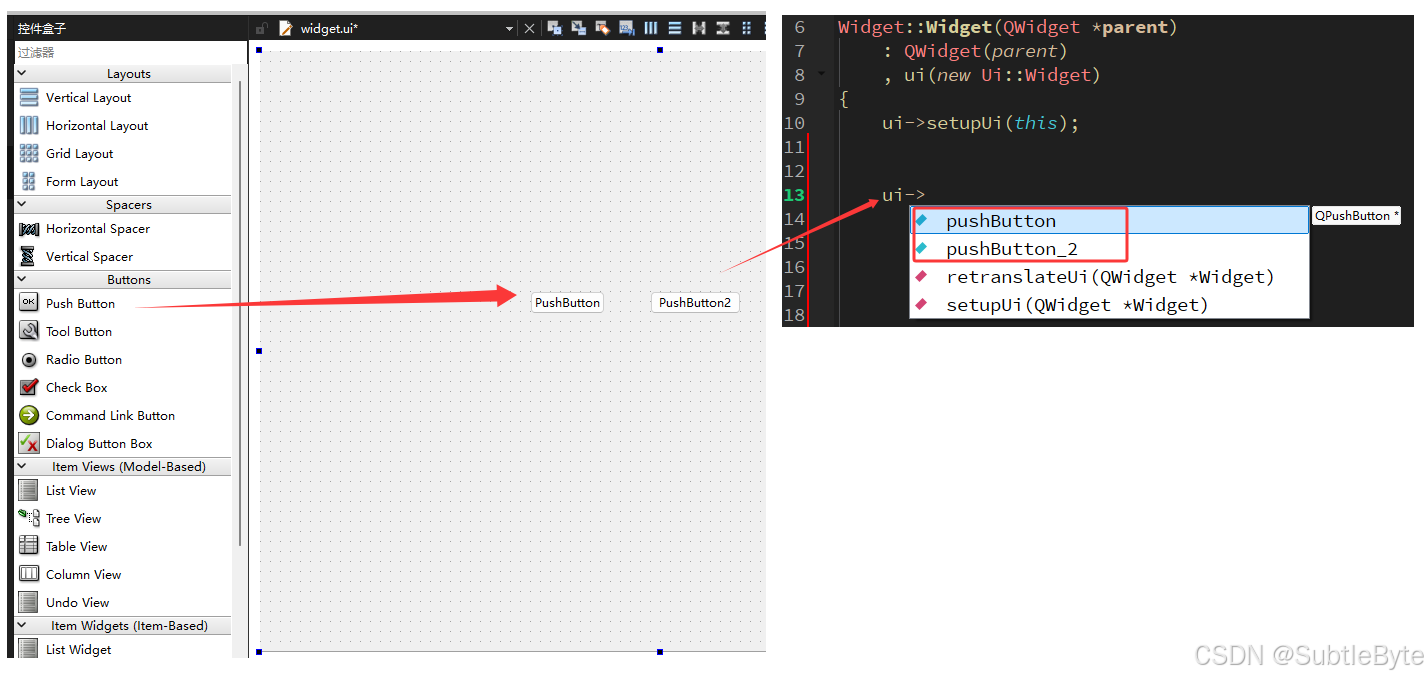Open the widget.ui document dropdown arrow
This screenshot has width=1428, height=681.
(509, 29)
